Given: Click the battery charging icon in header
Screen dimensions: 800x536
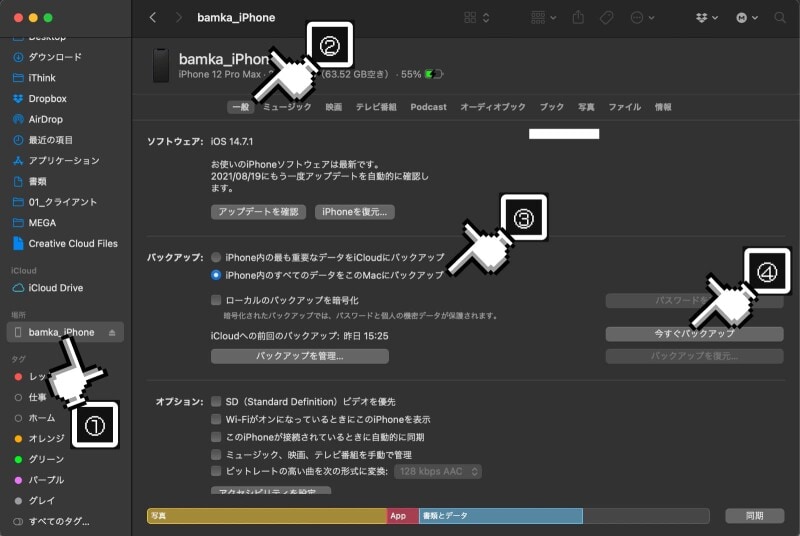Looking at the screenshot, I should pos(434,74).
